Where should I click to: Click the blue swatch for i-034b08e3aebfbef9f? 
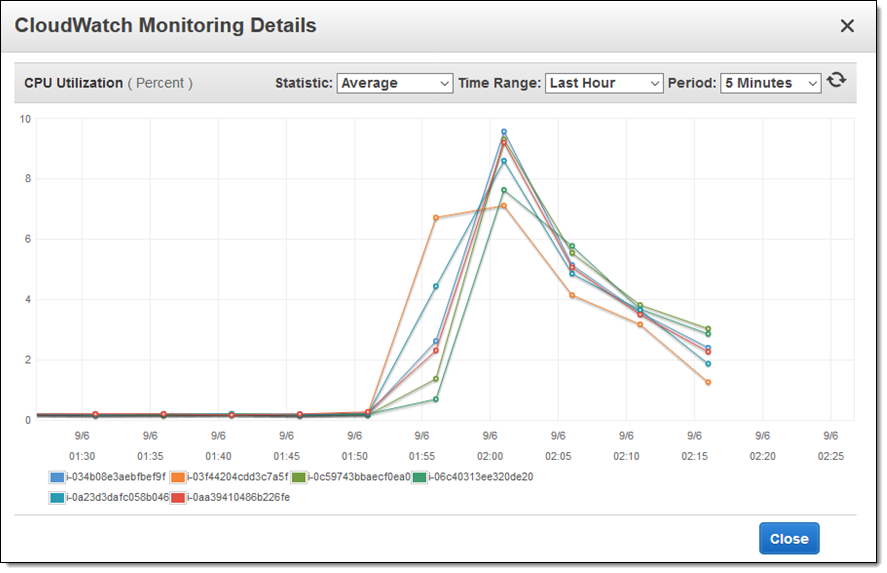[58, 477]
